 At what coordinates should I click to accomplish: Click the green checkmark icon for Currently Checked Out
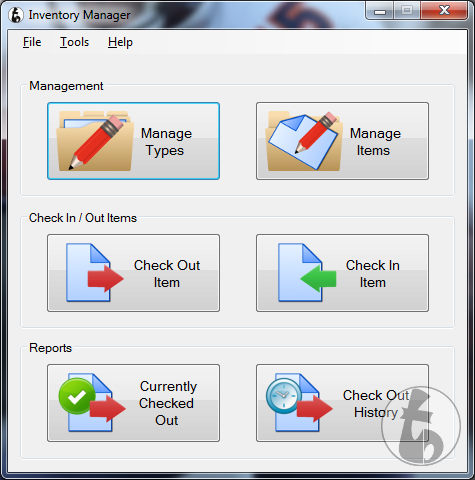(x=77, y=396)
